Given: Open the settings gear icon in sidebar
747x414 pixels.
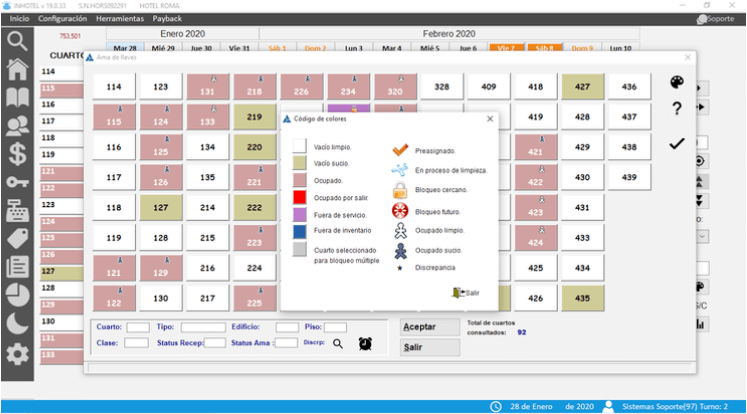Looking at the screenshot, I should 17,355.
